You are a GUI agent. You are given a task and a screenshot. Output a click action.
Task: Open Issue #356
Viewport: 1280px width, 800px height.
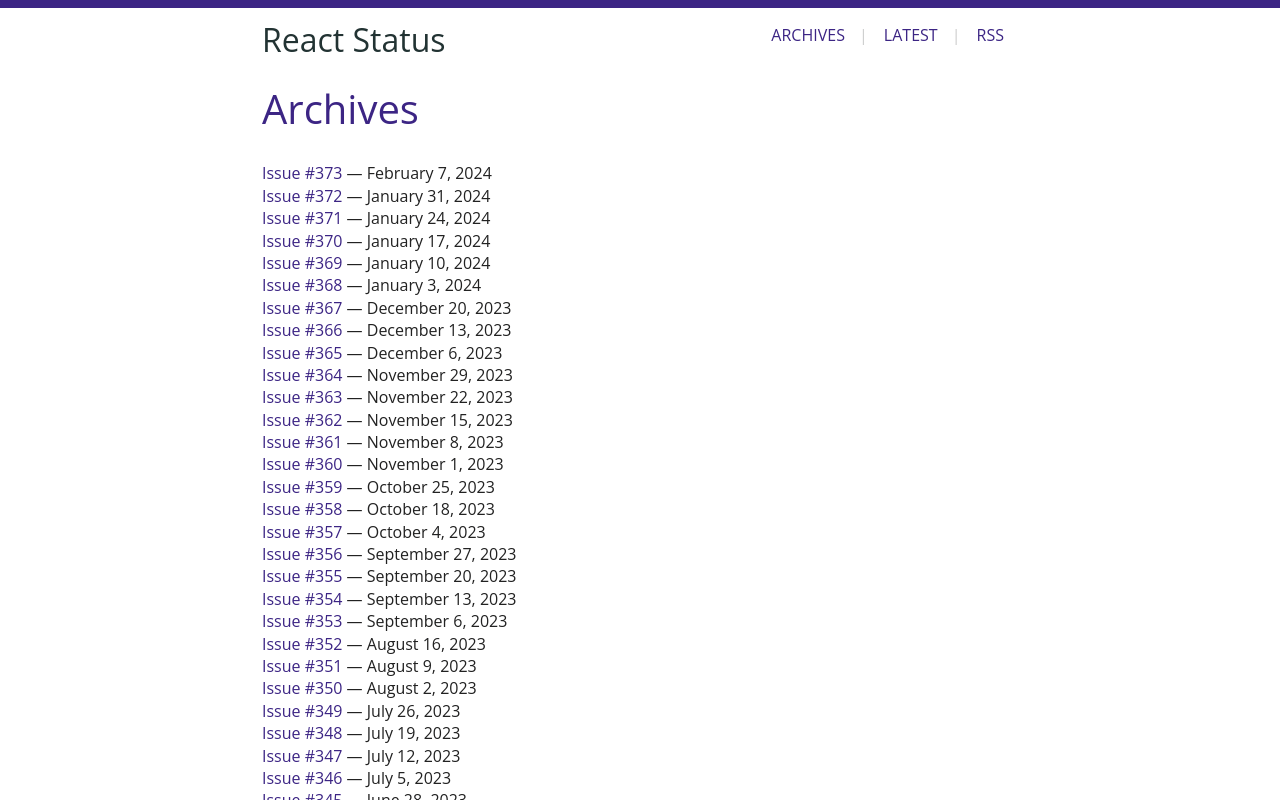pos(302,554)
